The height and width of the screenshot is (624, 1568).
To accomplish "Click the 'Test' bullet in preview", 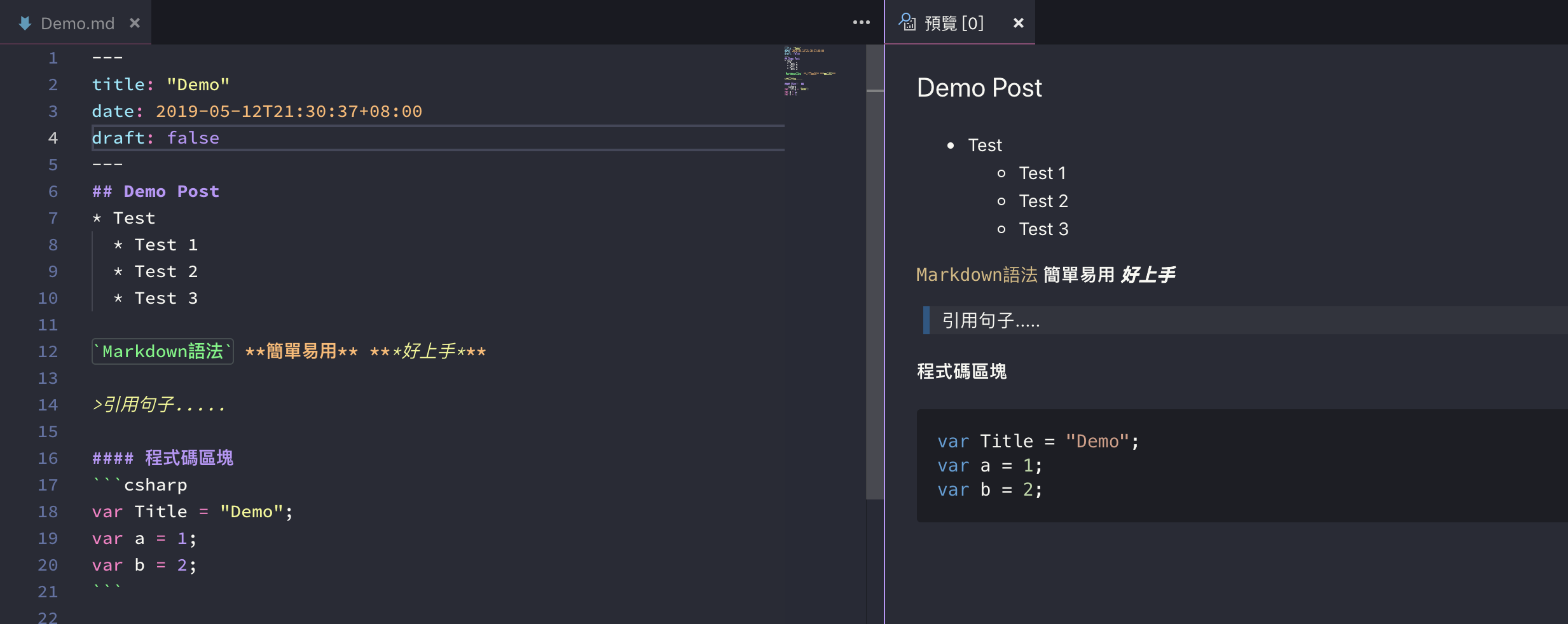I will tap(985, 146).
